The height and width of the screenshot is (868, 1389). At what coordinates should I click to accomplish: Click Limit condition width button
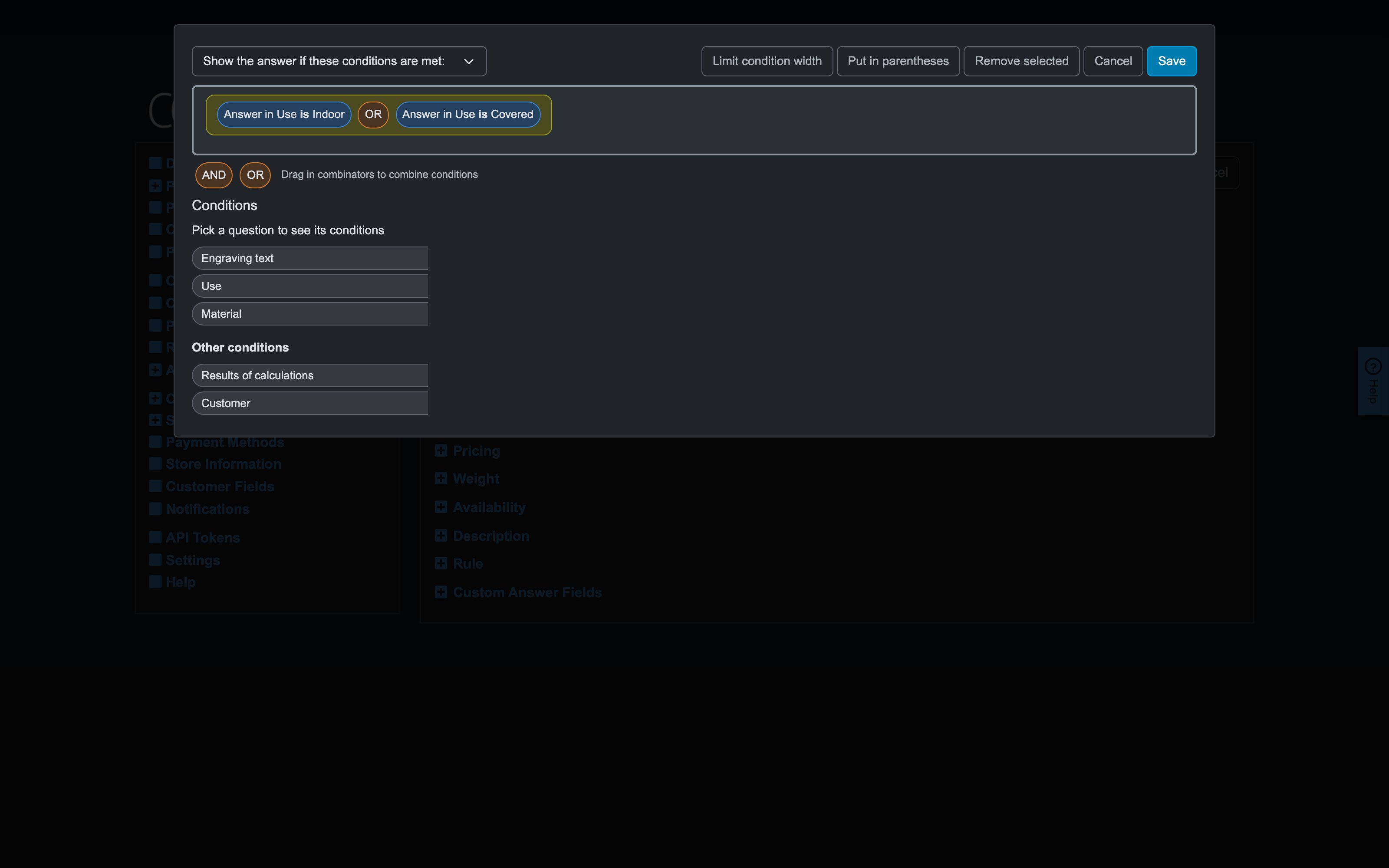coord(767,61)
